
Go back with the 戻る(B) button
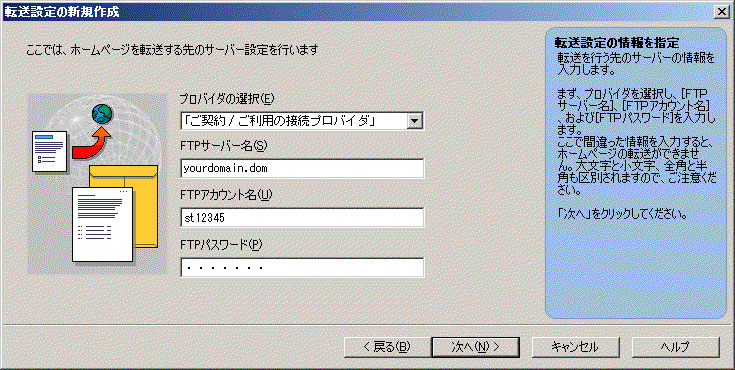pos(386,347)
